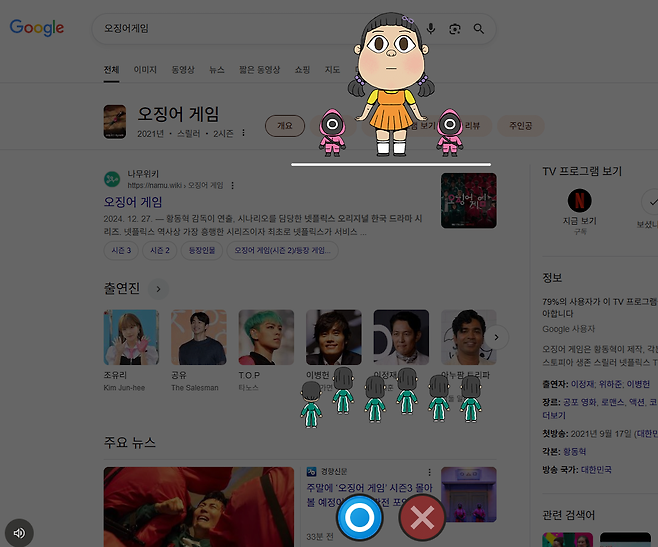Click the left pink guard character
The image size is (658, 547).
tap(332, 133)
